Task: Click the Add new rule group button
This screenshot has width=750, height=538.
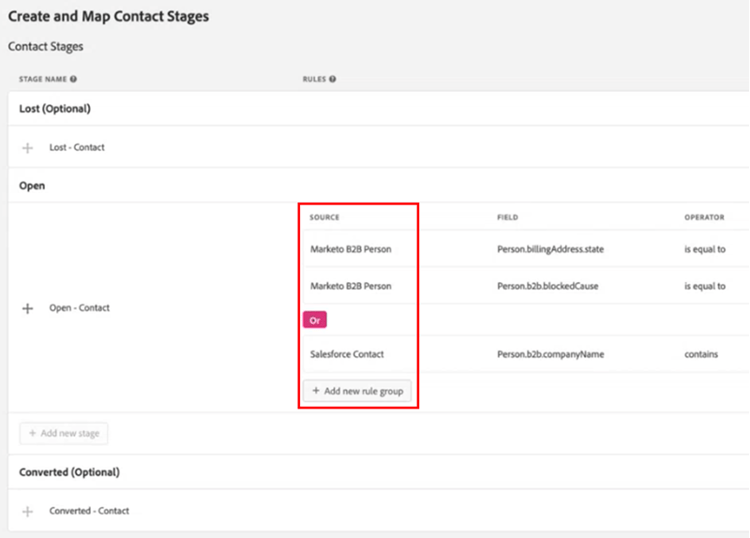Action: point(357,391)
